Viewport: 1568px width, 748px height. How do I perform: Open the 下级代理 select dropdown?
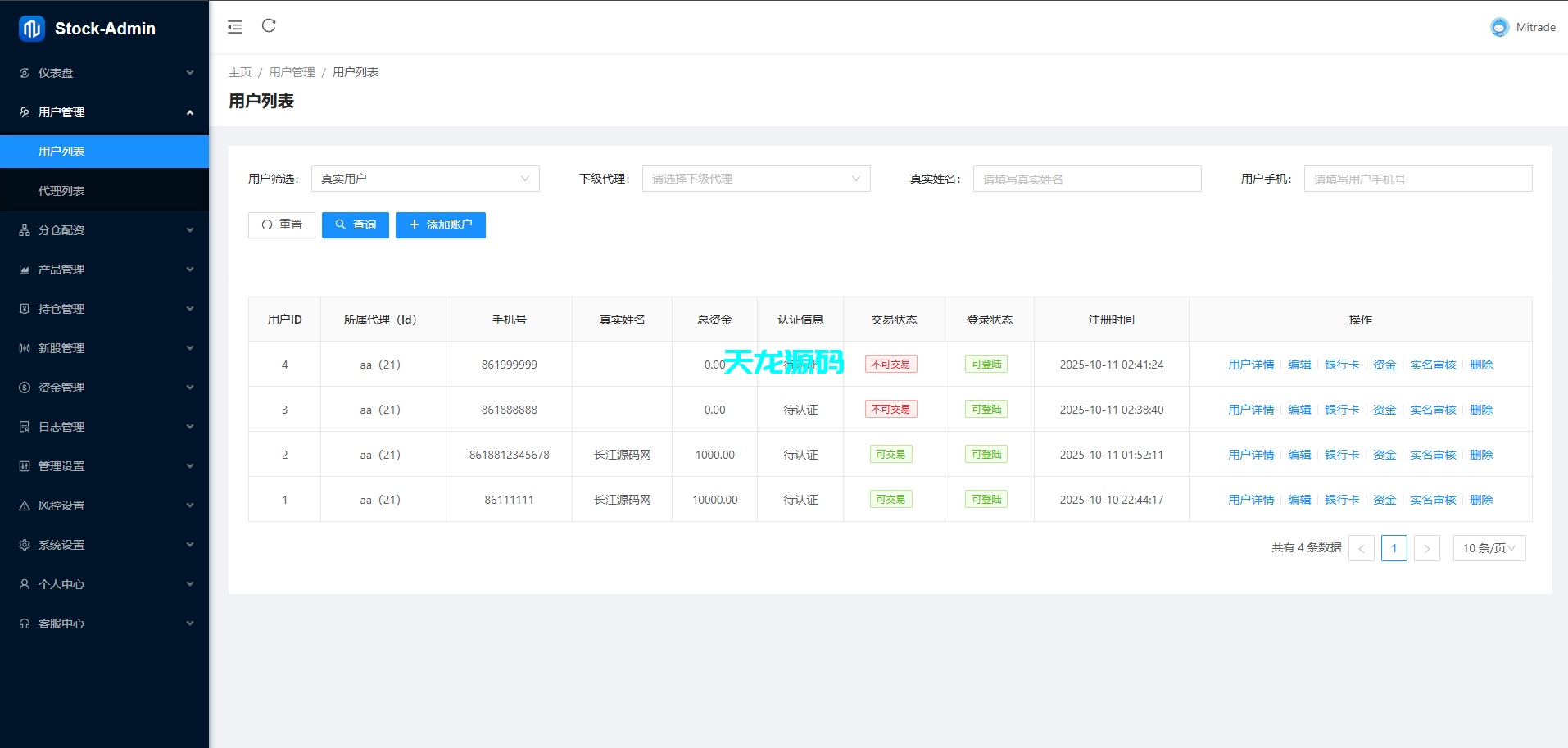click(755, 179)
